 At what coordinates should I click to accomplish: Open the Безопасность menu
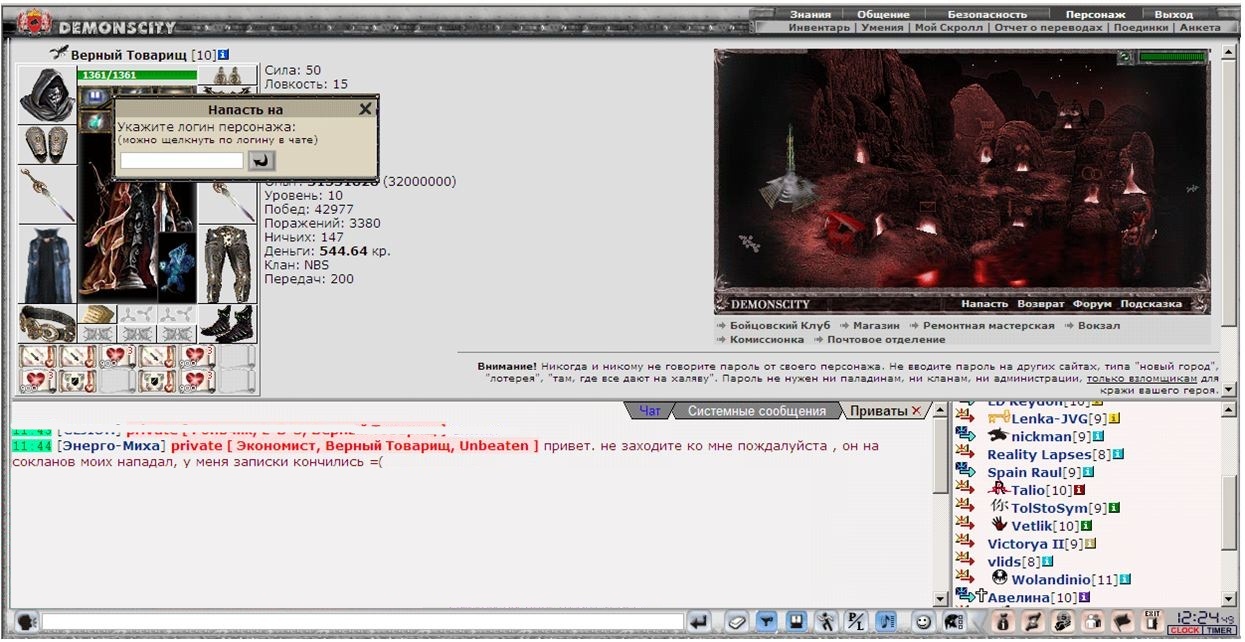(x=987, y=15)
